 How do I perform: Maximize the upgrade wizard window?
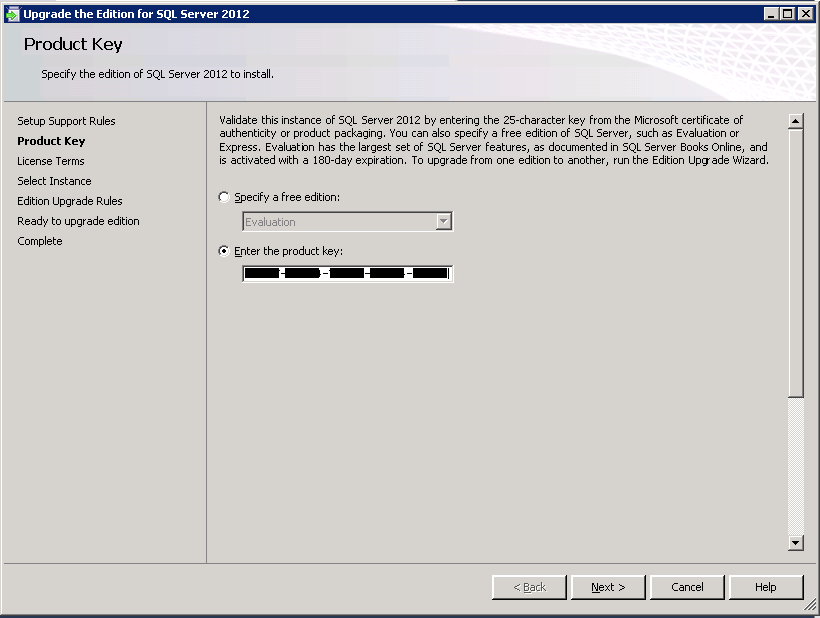787,14
